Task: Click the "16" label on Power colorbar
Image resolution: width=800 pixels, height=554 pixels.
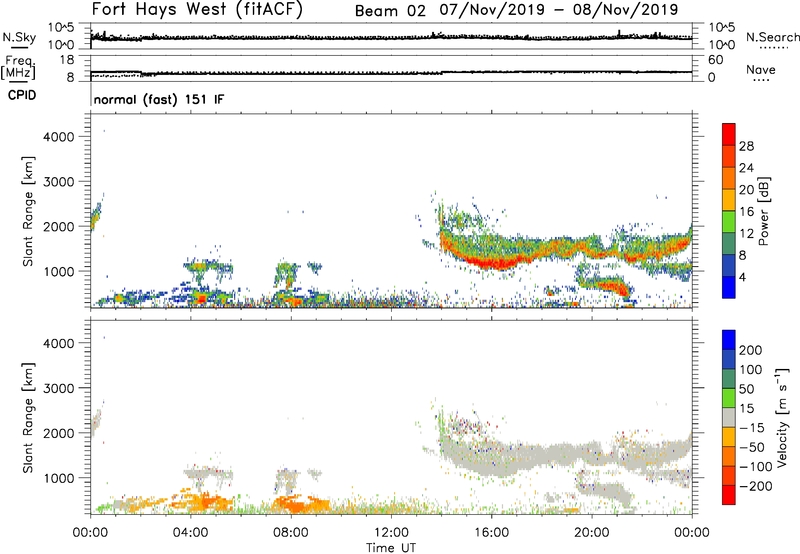Action: tap(746, 211)
